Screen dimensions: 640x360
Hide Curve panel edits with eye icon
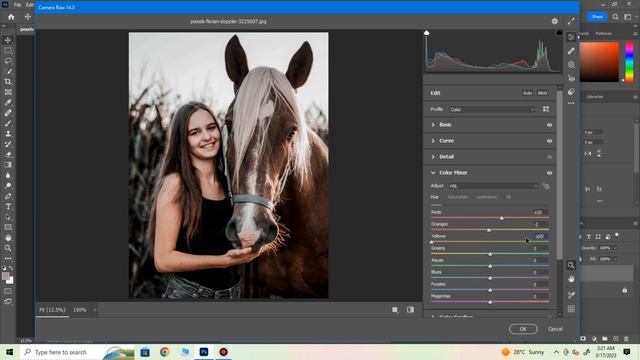tap(549, 141)
